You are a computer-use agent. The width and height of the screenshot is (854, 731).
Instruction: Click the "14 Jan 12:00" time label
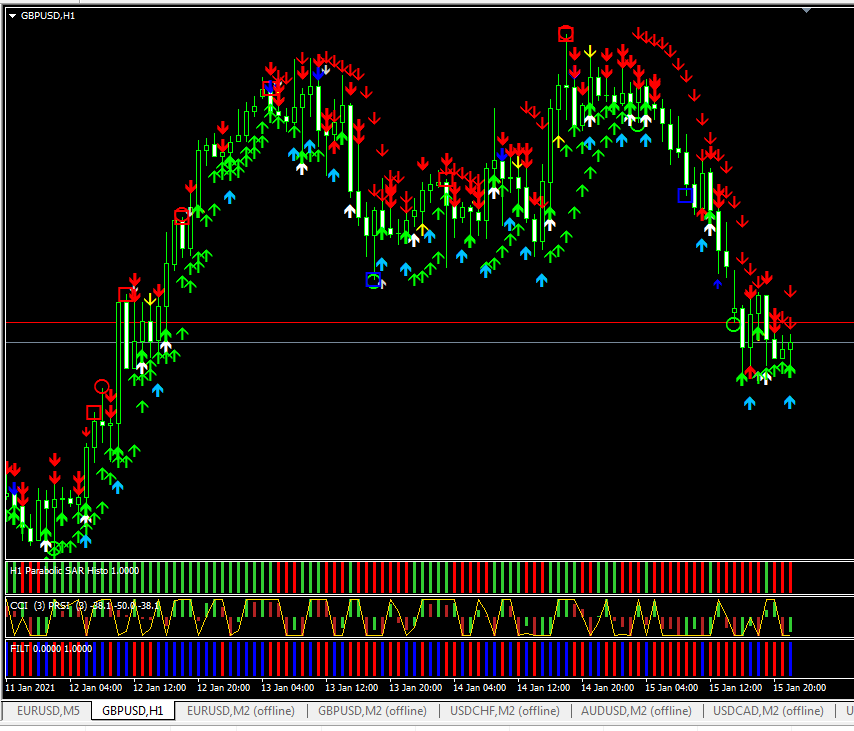click(x=544, y=687)
